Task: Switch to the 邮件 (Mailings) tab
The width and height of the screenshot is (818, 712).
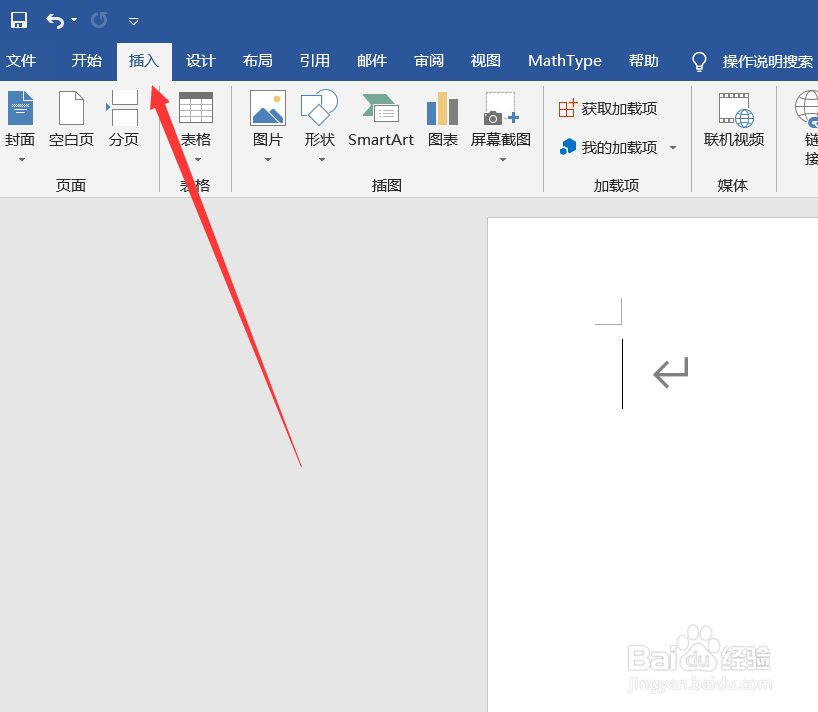Action: (372, 61)
